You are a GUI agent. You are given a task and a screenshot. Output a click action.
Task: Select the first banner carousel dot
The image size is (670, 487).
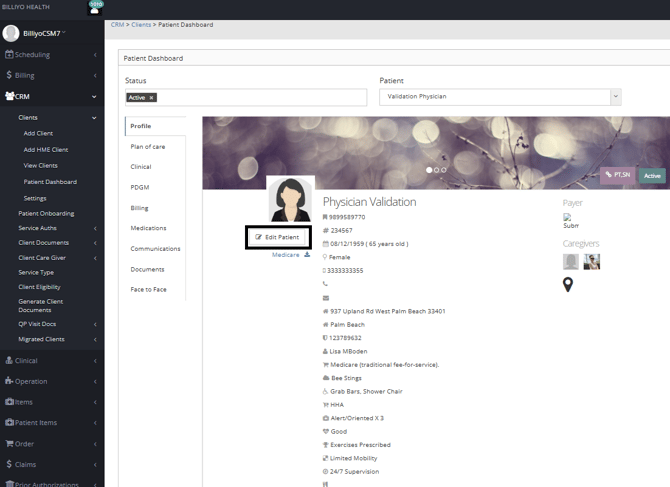point(430,170)
